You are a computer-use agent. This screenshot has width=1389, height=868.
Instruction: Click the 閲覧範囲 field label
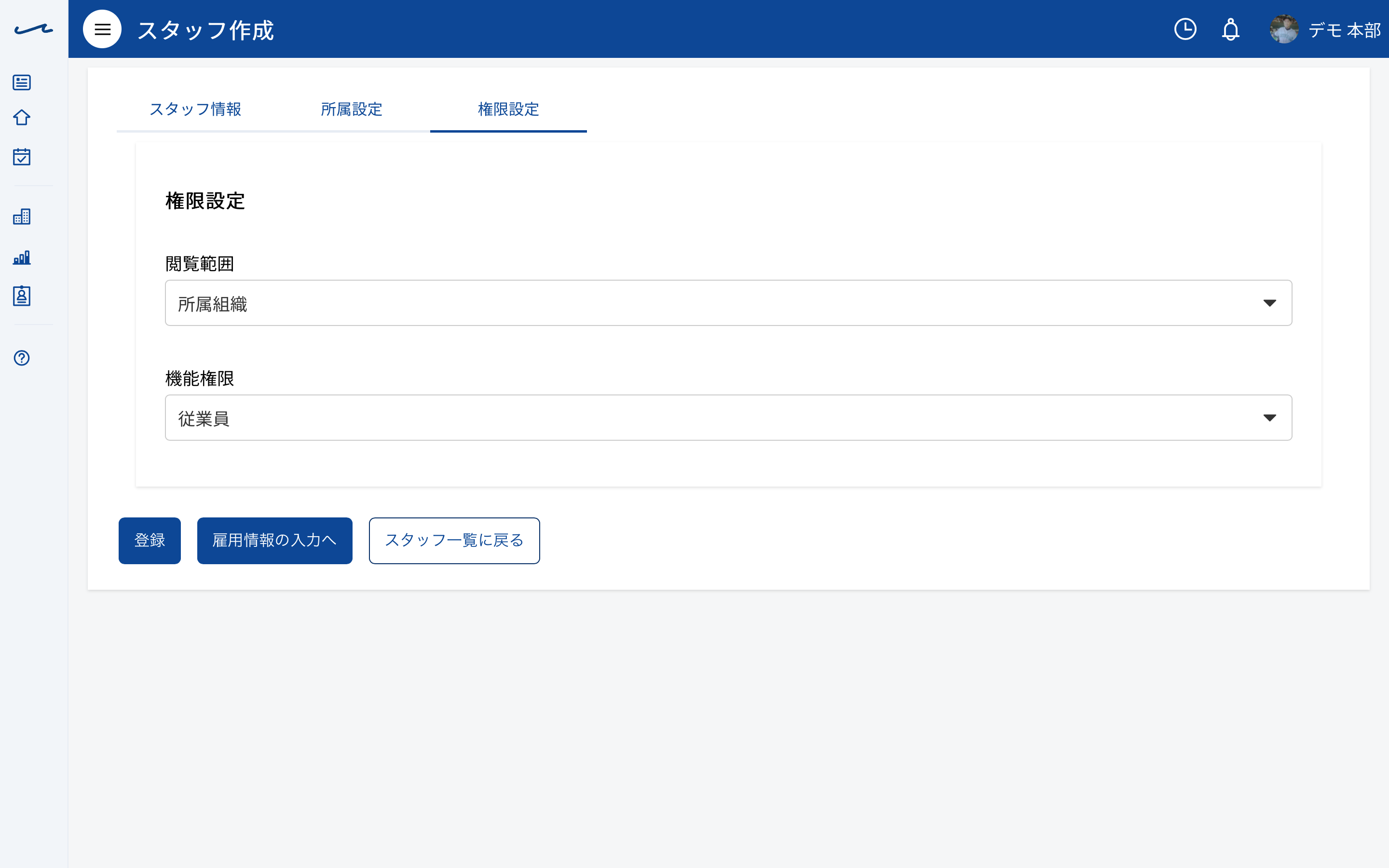click(x=199, y=263)
